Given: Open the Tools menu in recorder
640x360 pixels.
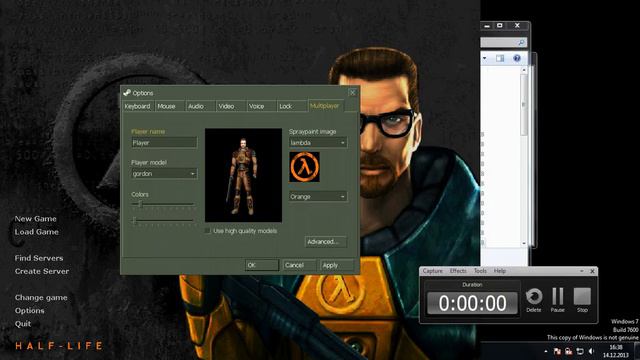Looking at the screenshot, I should tap(480, 271).
